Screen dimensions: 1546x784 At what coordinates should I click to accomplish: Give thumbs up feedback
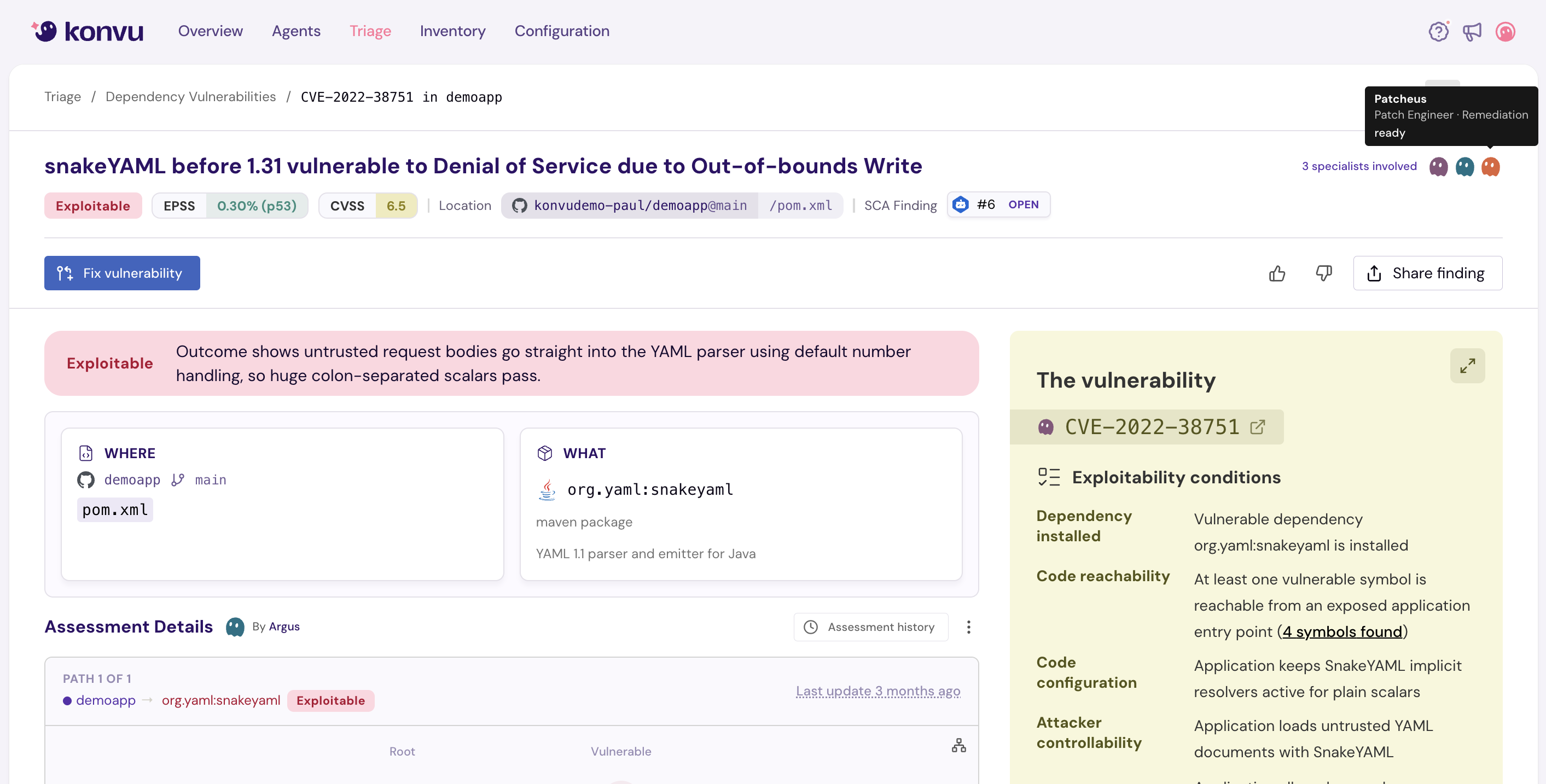point(1277,273)
